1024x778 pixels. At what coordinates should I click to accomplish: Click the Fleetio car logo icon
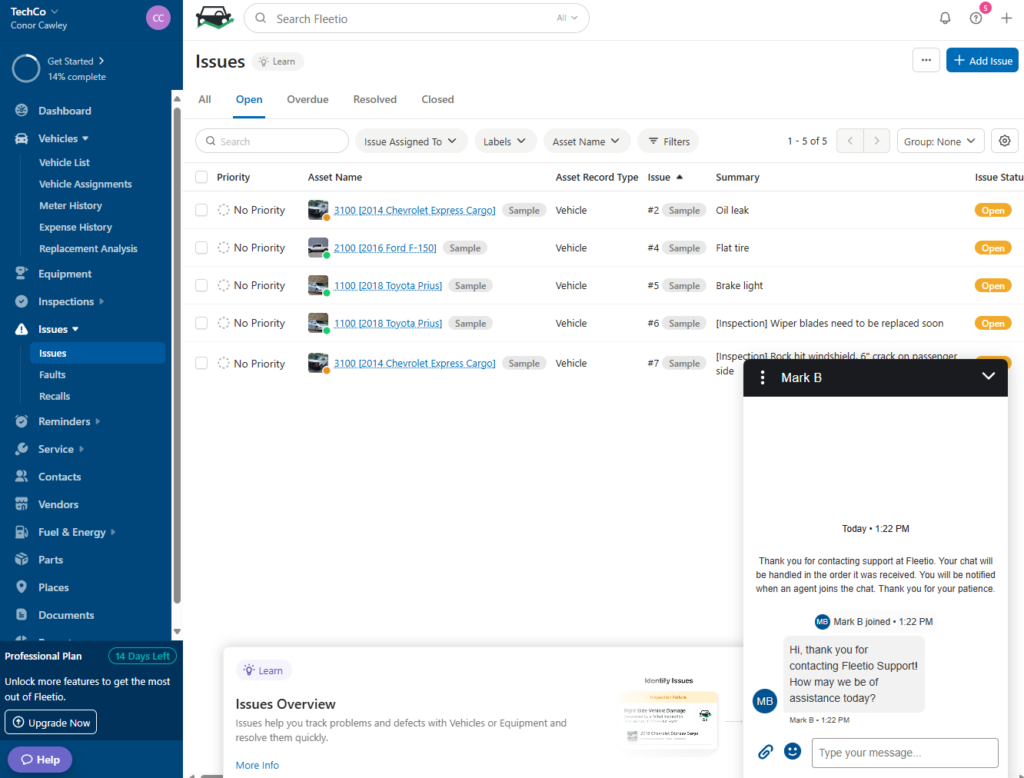[x=214, y=17]
